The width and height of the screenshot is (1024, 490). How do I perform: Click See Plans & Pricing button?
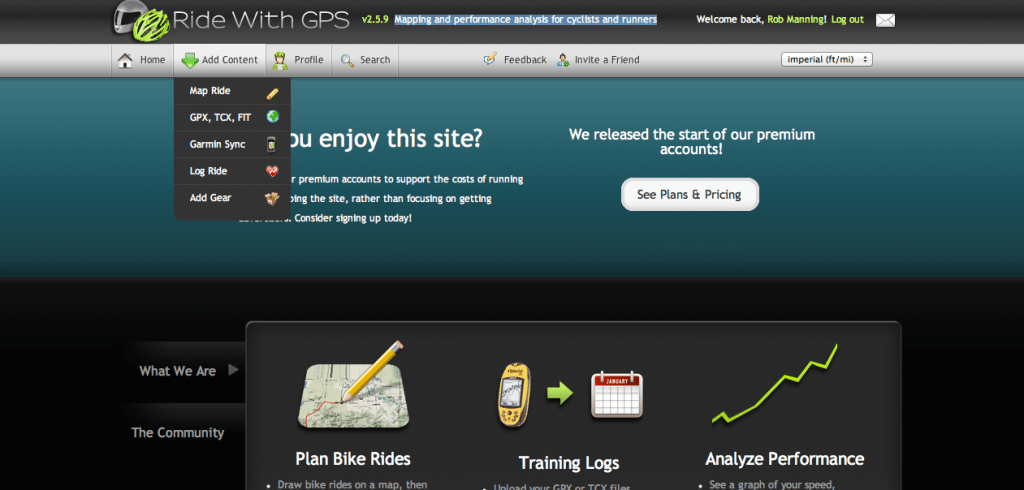(690, 194)
